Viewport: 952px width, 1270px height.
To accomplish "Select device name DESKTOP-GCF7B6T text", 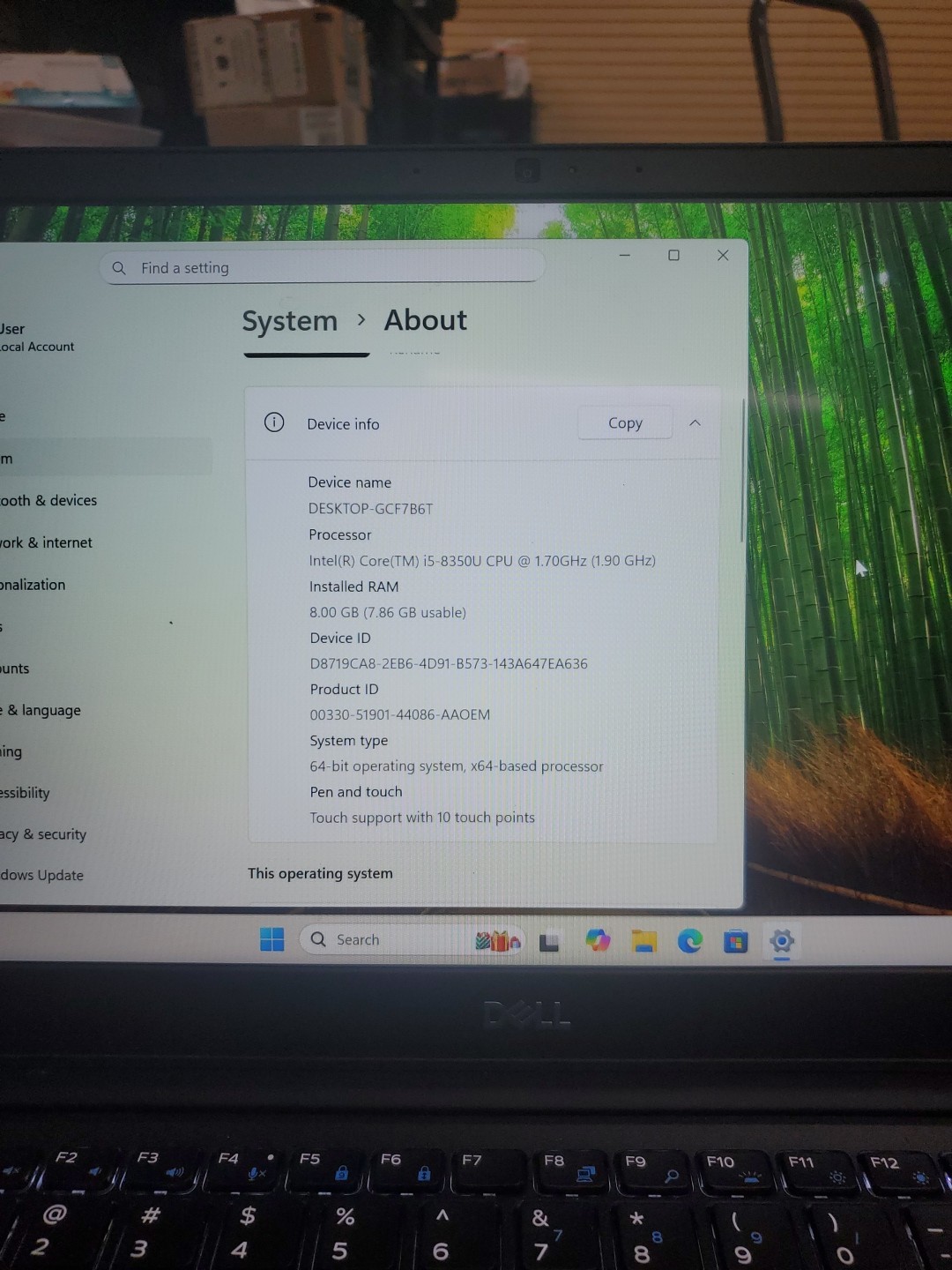I will pos(370,509).
